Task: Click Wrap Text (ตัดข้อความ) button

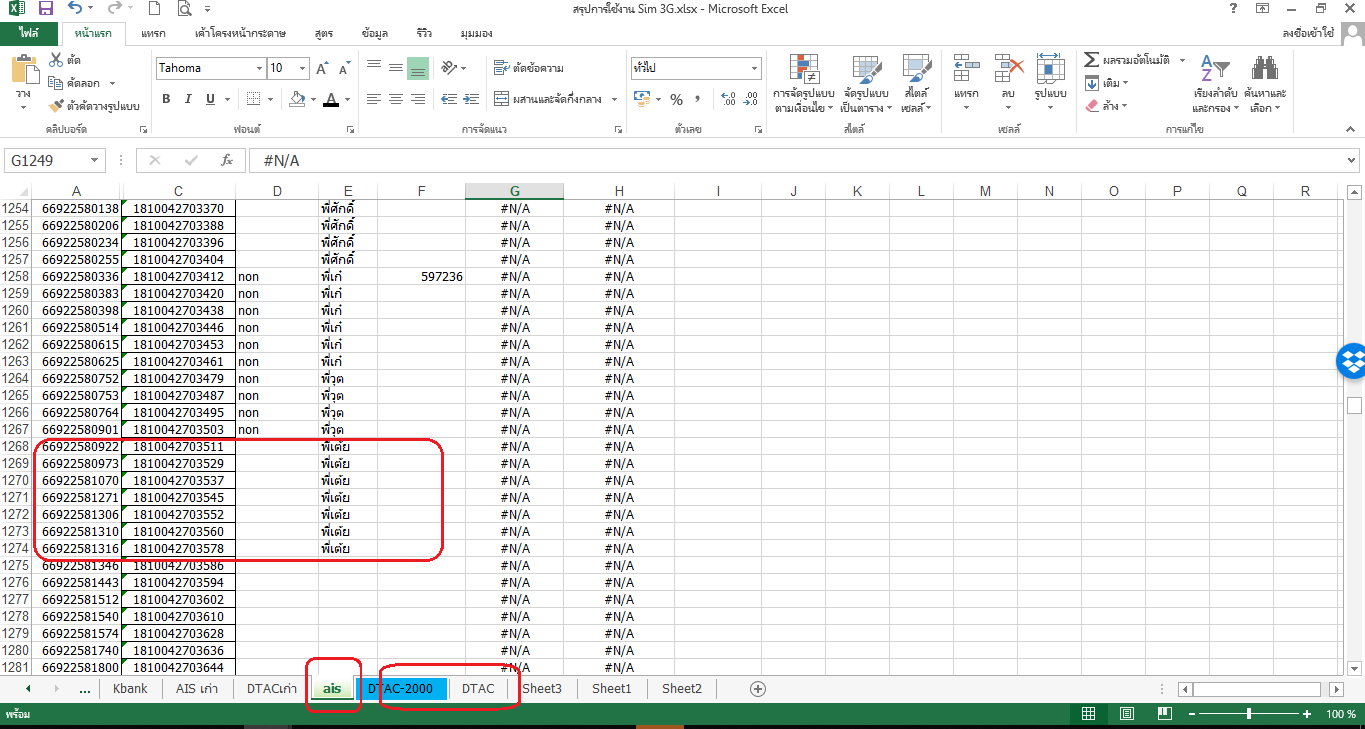Action: coord(530,68)
